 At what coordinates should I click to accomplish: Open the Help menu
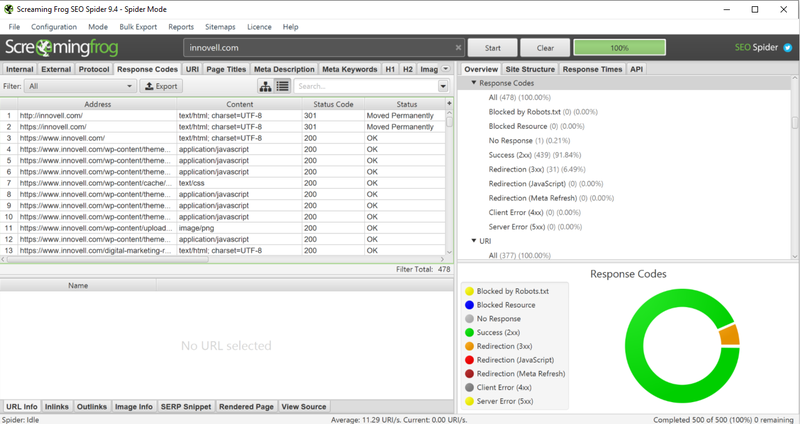(x=290, y=27)
